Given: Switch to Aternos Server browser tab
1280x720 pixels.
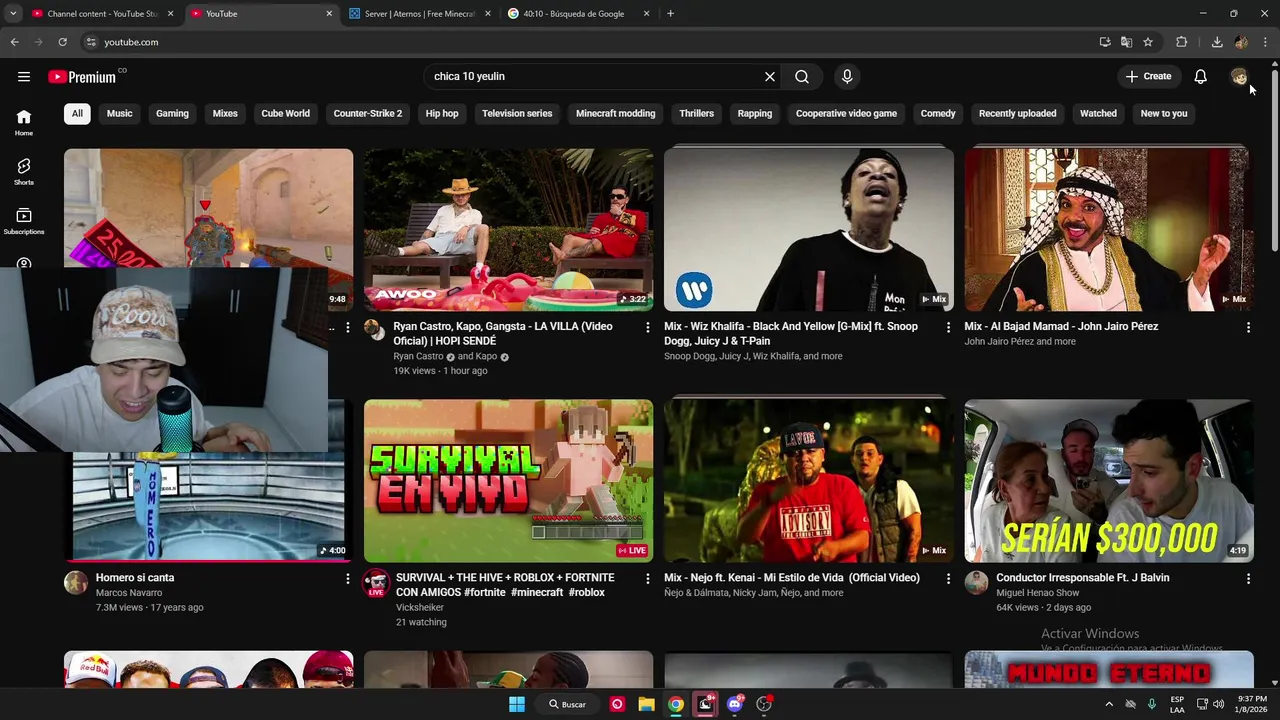Looking at the screenshot, I should point(418,14).
